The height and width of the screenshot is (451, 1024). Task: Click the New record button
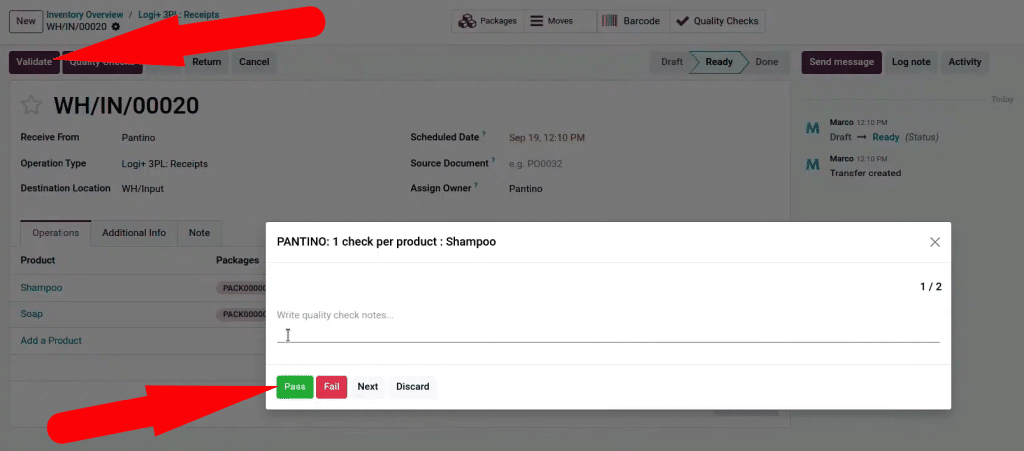(x=26, y=21)
